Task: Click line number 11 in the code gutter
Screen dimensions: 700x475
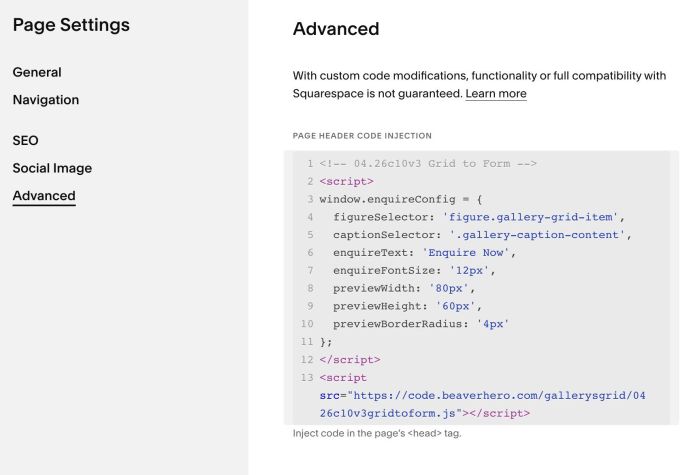Action: point(306,341)
